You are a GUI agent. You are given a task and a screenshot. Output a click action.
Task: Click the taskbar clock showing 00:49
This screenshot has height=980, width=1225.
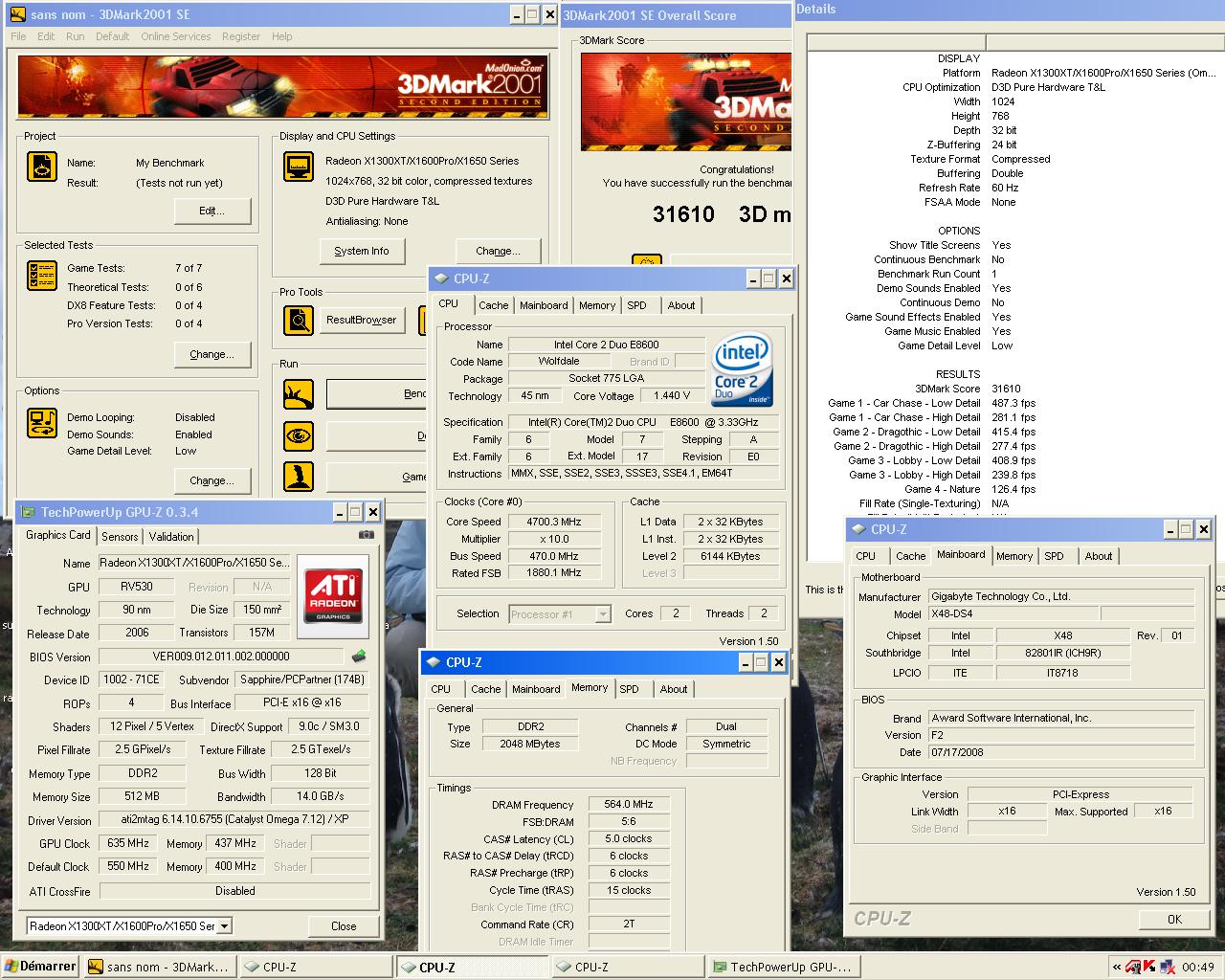tap(1198, 967)
